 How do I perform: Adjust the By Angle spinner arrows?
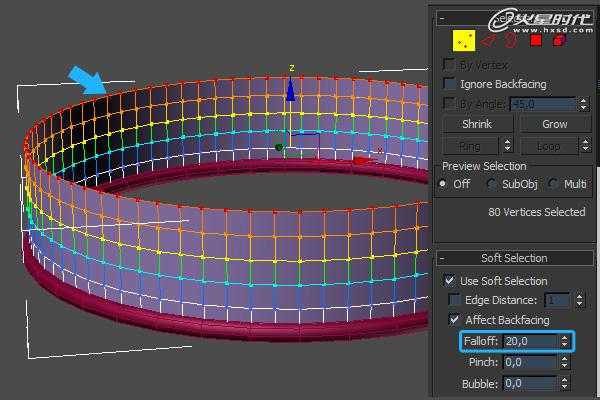tap(583, 104)
